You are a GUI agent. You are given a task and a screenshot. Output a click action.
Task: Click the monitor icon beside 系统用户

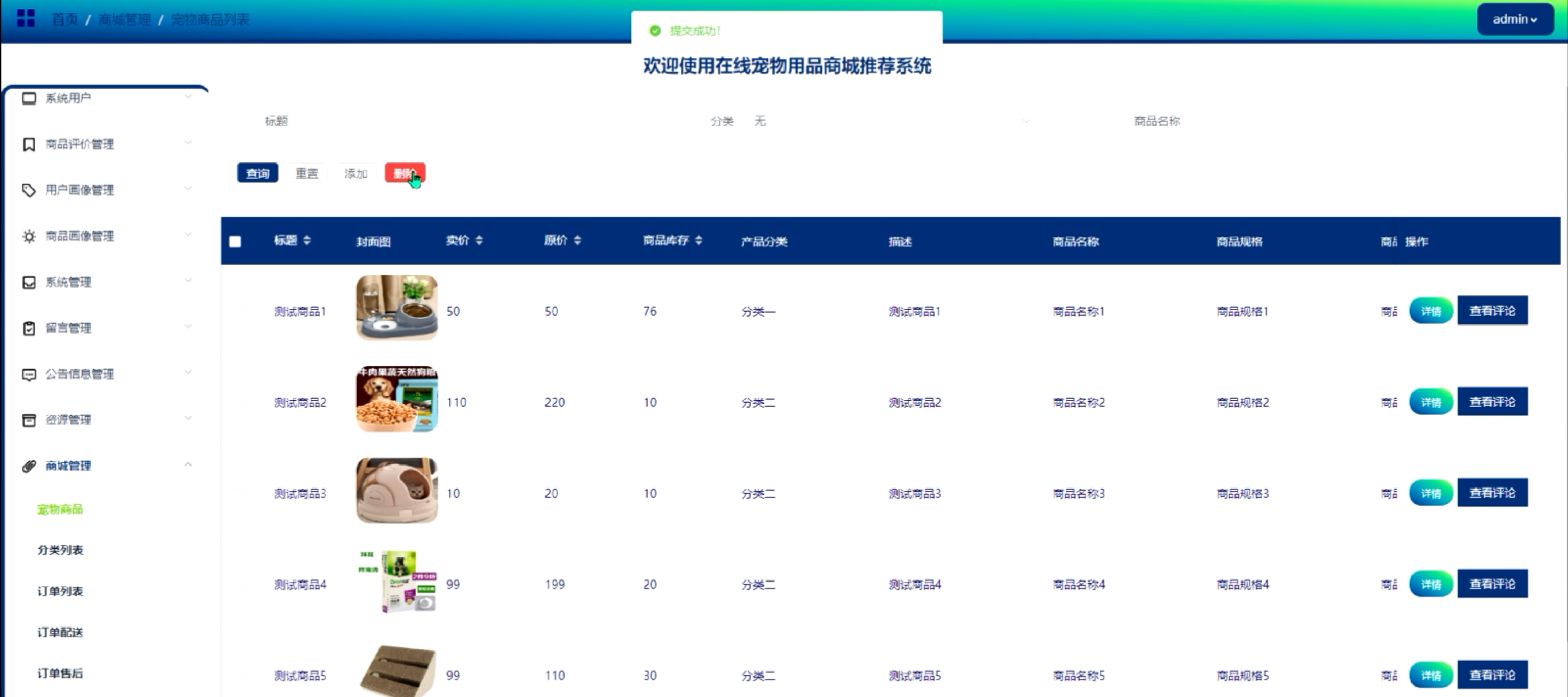(29, 99)
